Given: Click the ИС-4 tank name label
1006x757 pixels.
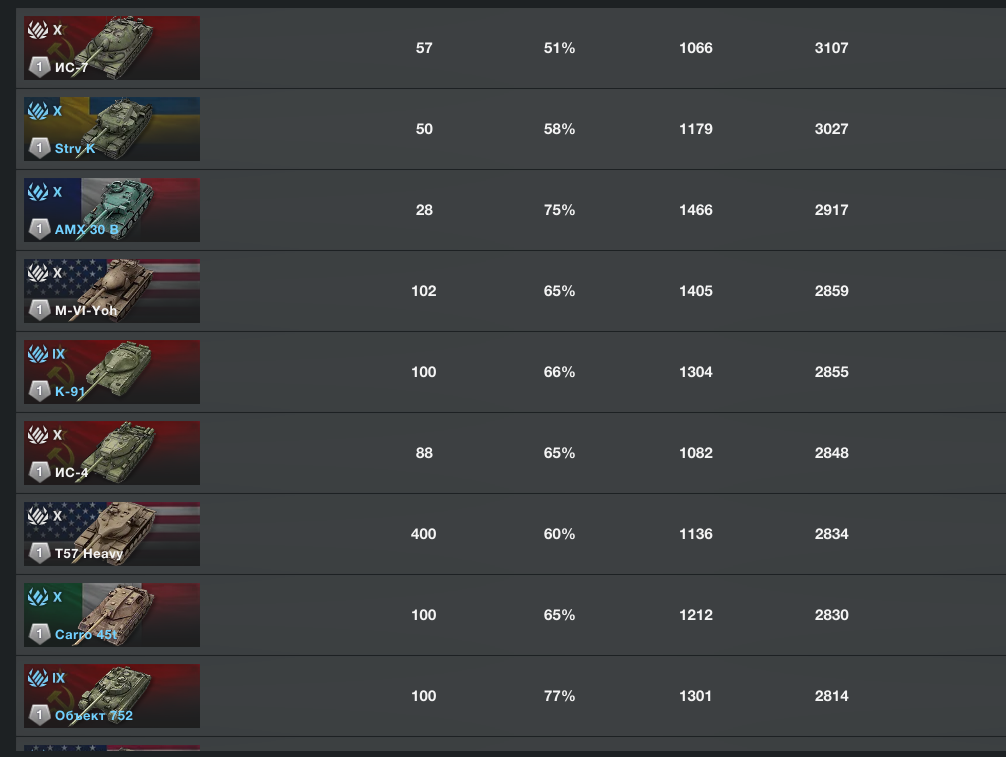Looking at the screenshot, I should click(71, 473).
